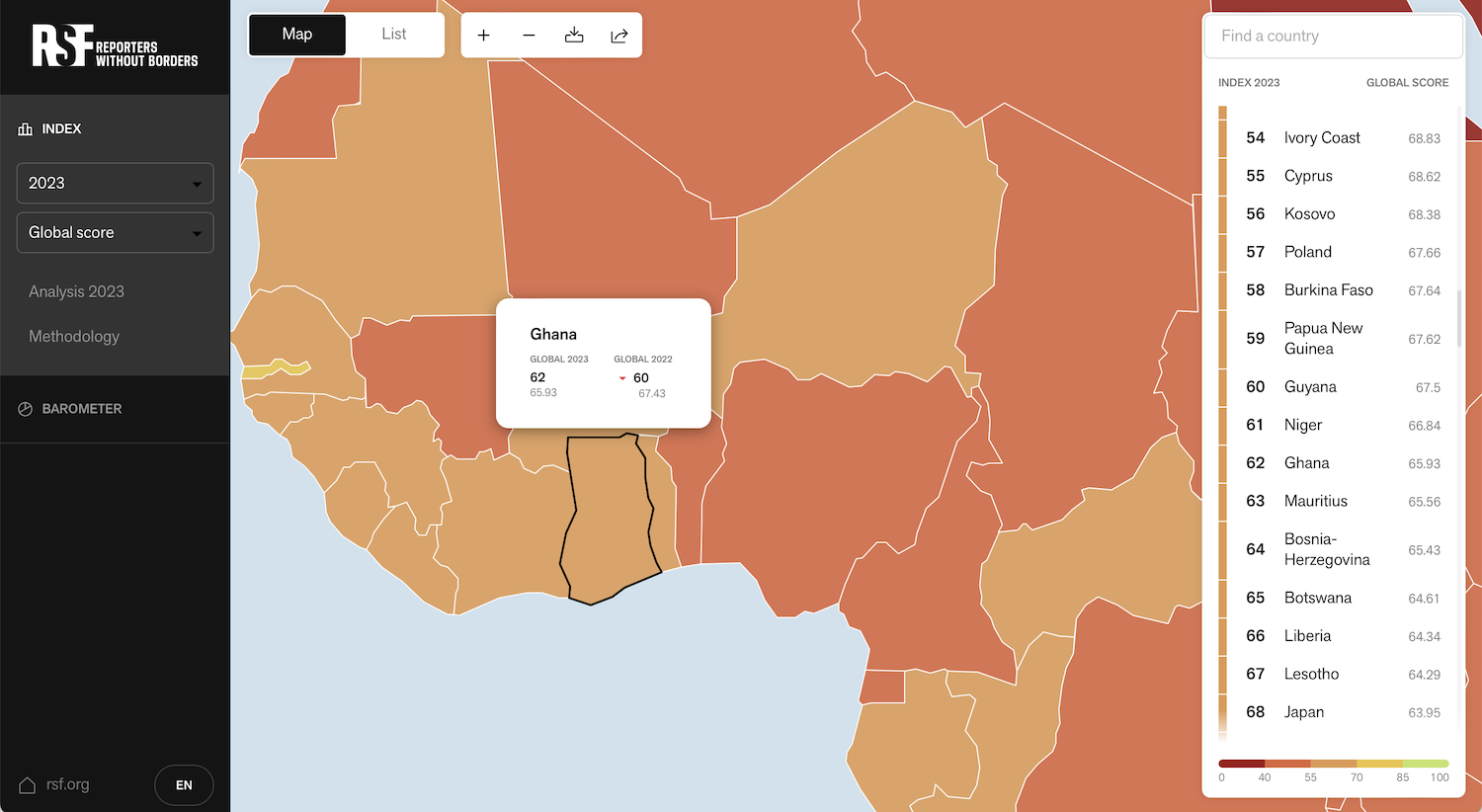Open the Methodology menu item
Viewport: 1482px width, 812px height.
point(74,336)
